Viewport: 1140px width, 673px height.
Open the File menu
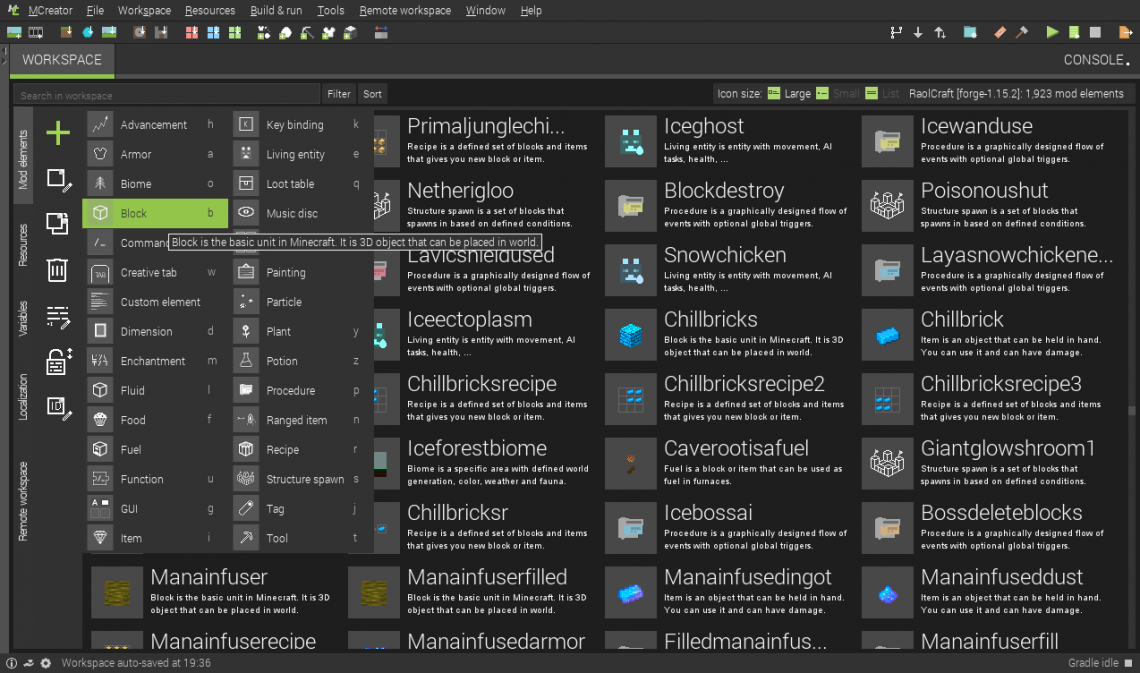[95, 10]
